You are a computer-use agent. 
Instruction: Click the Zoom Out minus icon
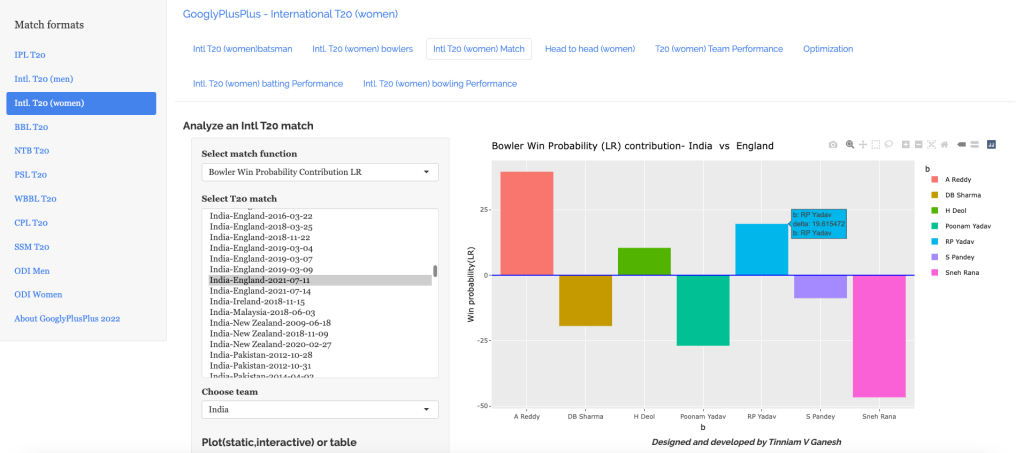pos(919,145)
